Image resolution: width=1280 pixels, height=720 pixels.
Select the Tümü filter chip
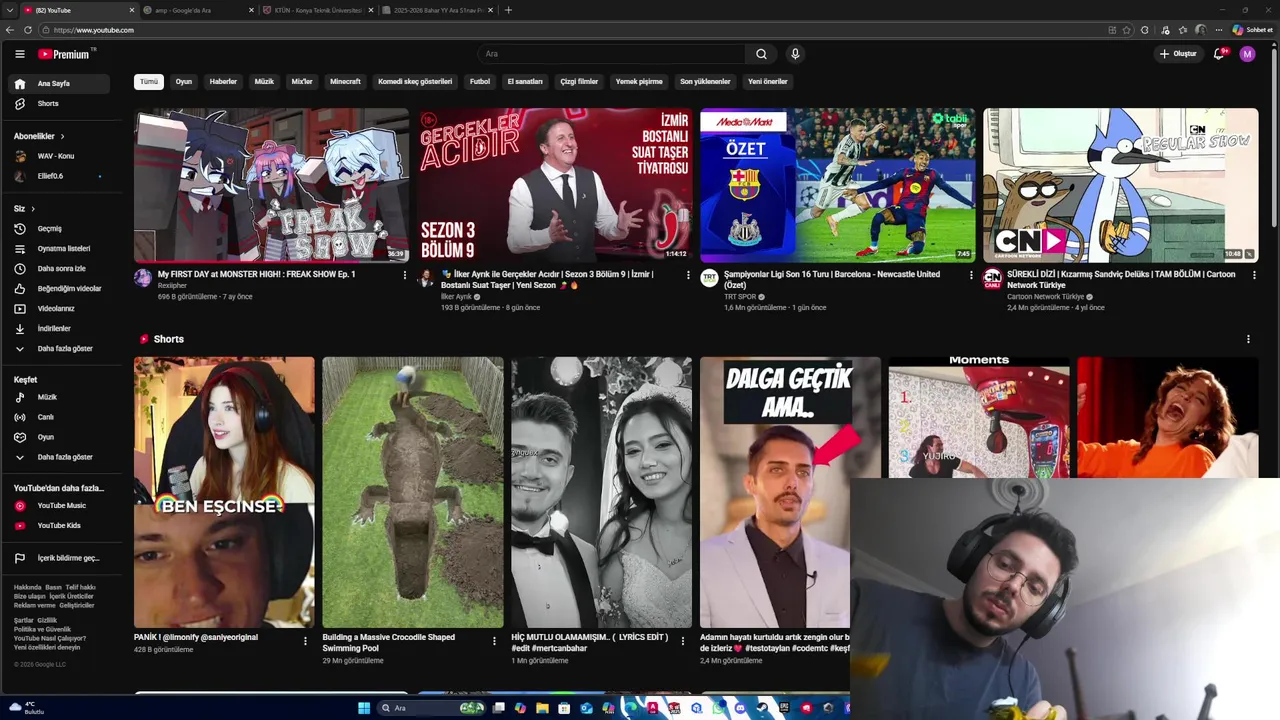[x=149, y=82]
